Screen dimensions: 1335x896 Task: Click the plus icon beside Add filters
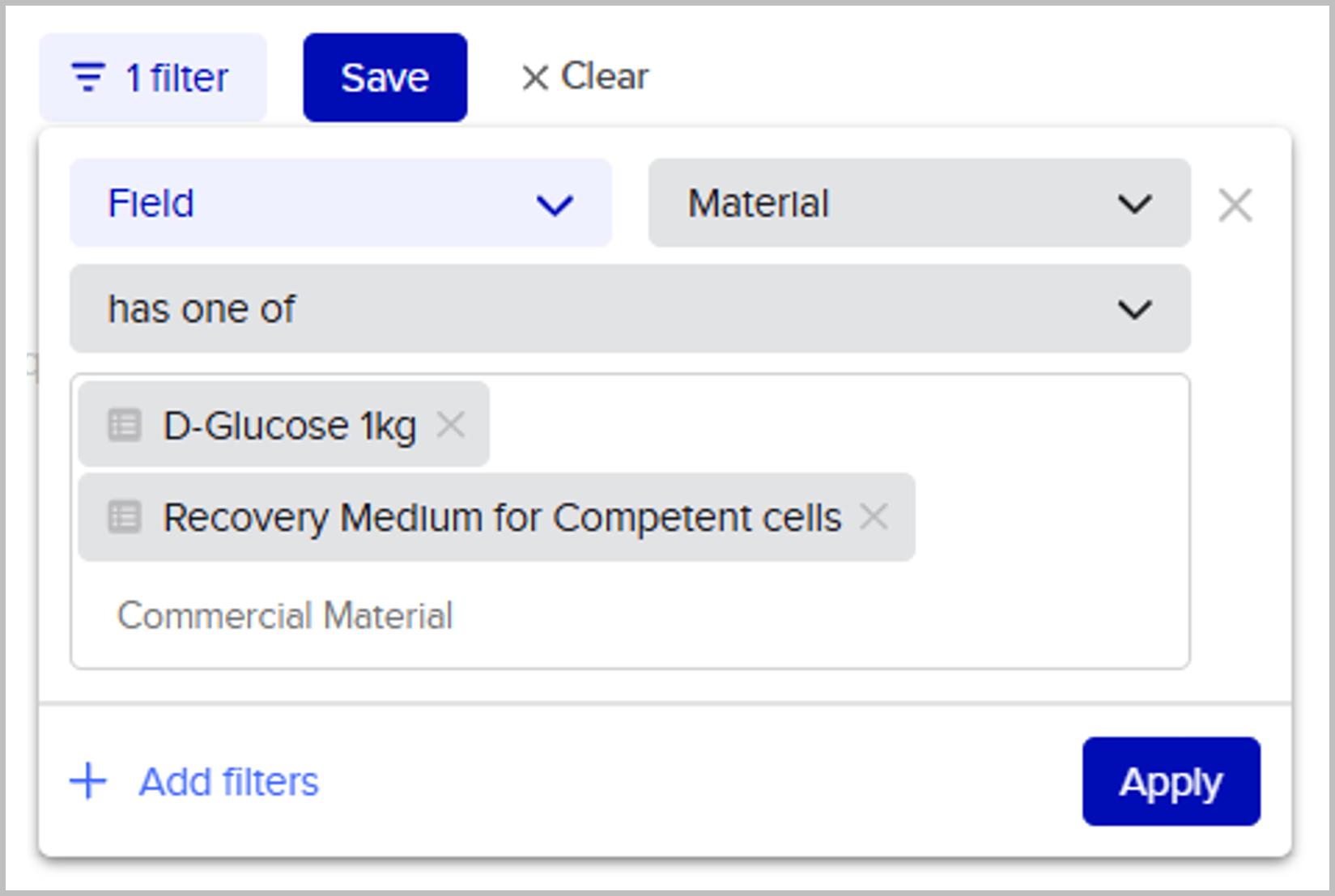(x=88, y=781)
